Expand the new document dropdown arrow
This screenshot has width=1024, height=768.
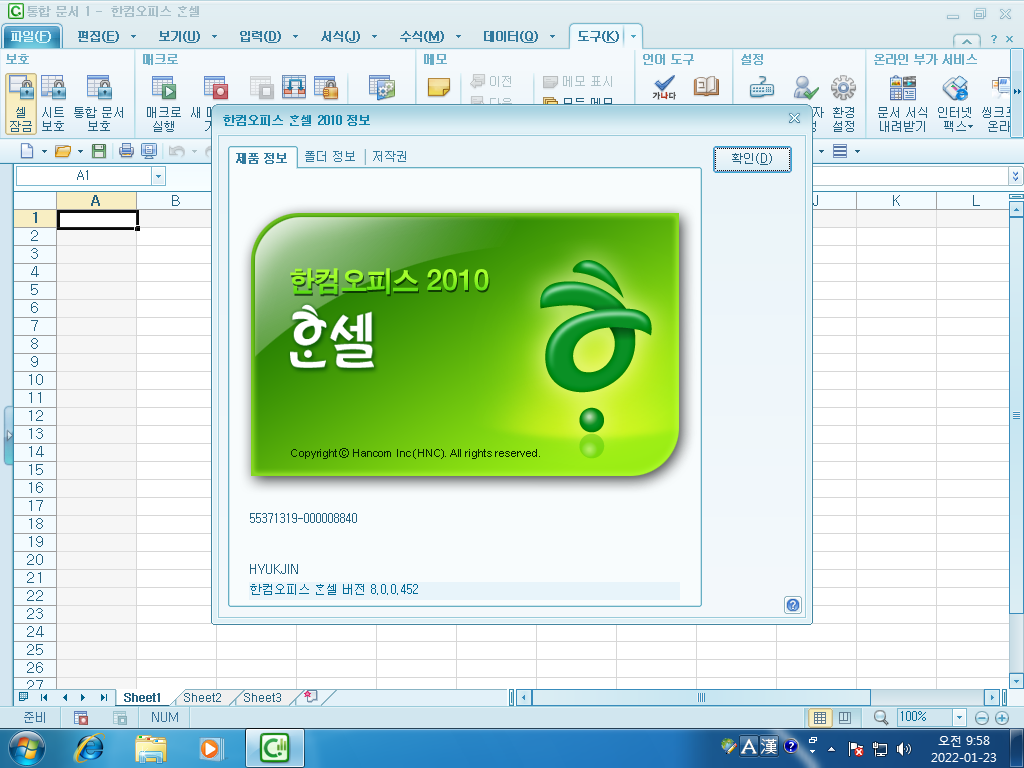tap(44, 152)
